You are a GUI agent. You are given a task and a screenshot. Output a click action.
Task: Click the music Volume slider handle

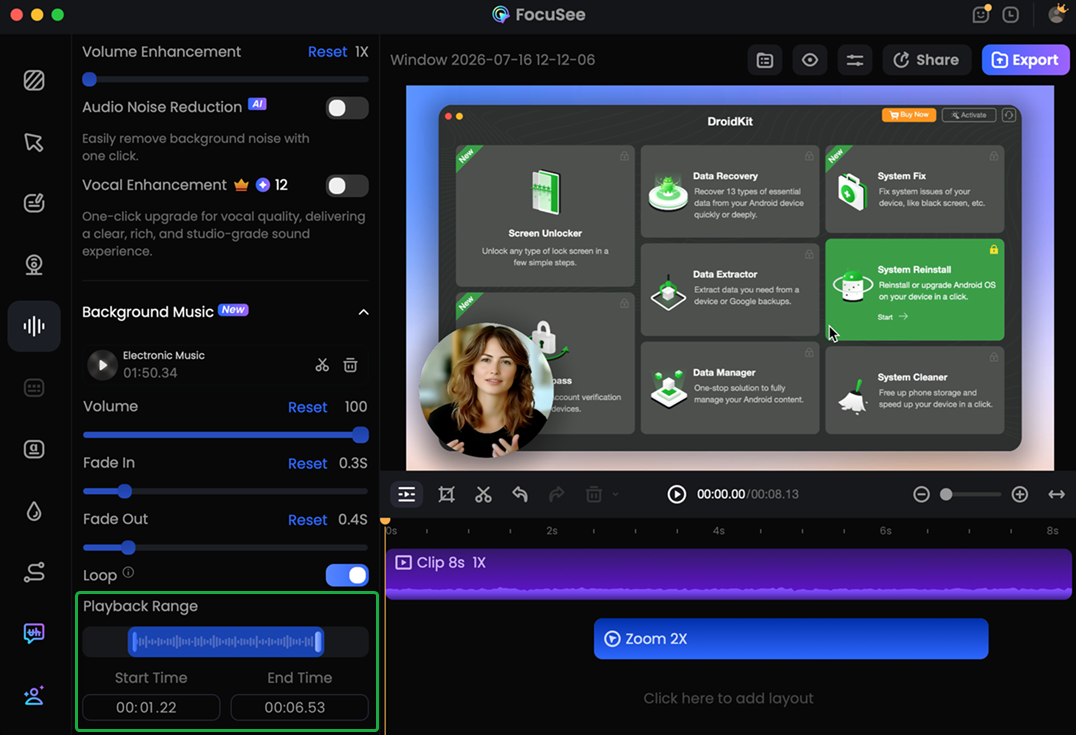click(360, 434)
